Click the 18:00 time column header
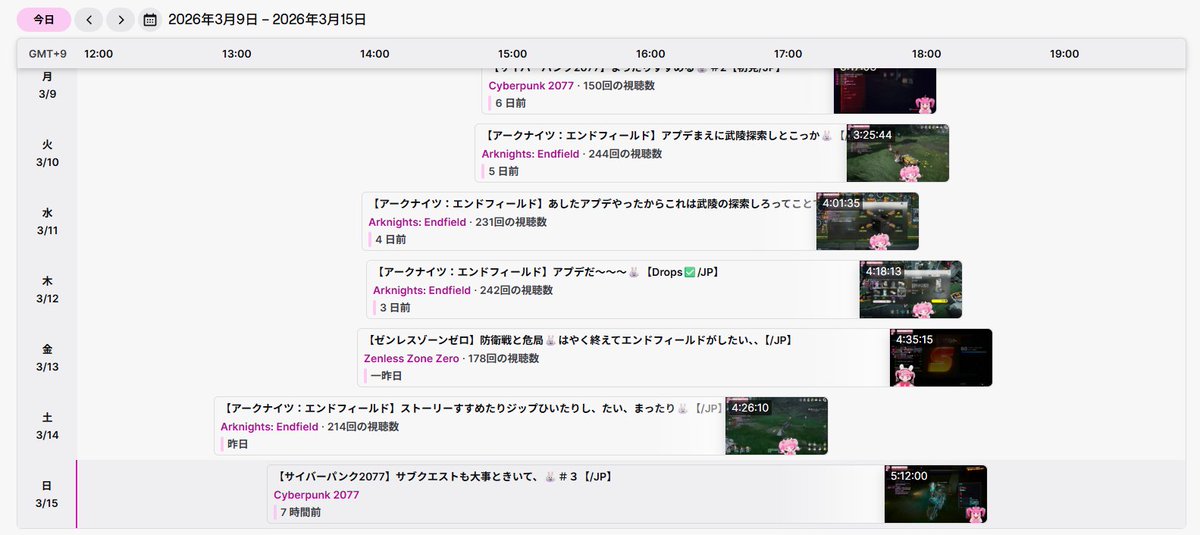Viewport: 1200px width, 535px height. tap(926, 54)
